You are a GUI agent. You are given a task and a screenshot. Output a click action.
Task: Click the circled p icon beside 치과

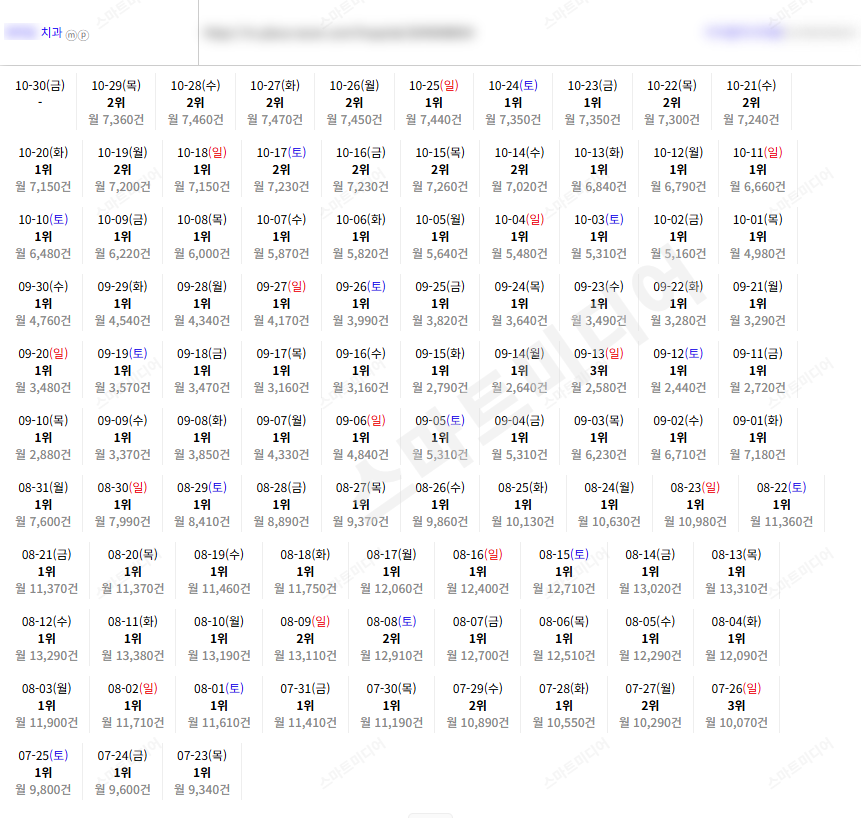click(x=83, y=36)
